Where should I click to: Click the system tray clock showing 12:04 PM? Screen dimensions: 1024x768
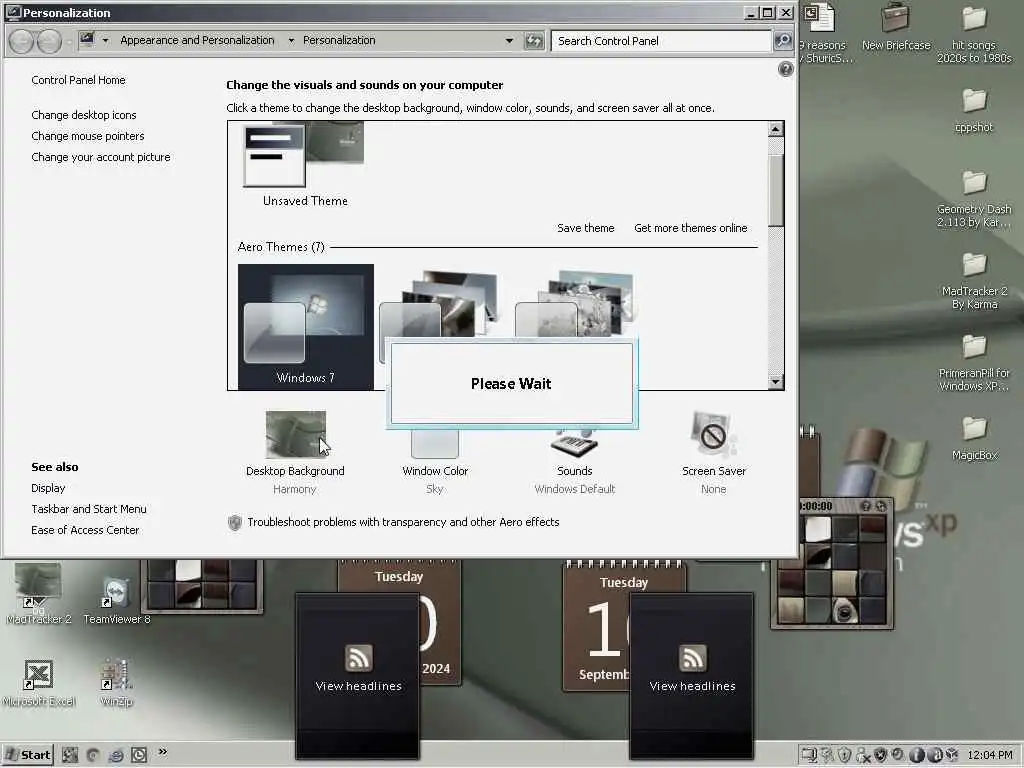990,755
